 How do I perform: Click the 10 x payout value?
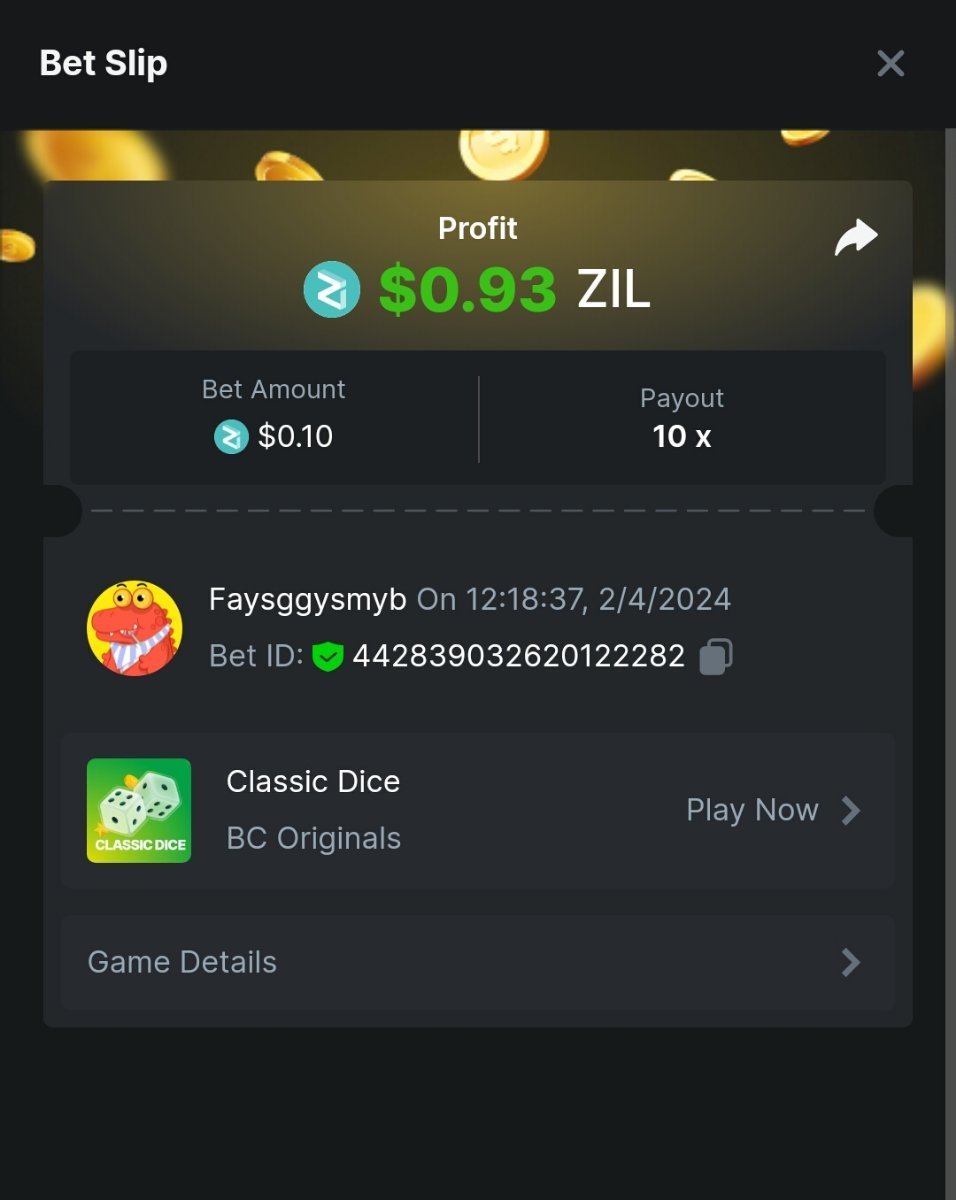click(682, 436)
